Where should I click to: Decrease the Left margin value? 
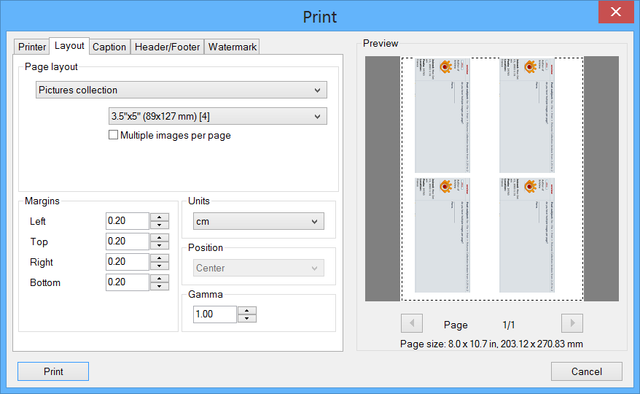[x=160, y=225]
